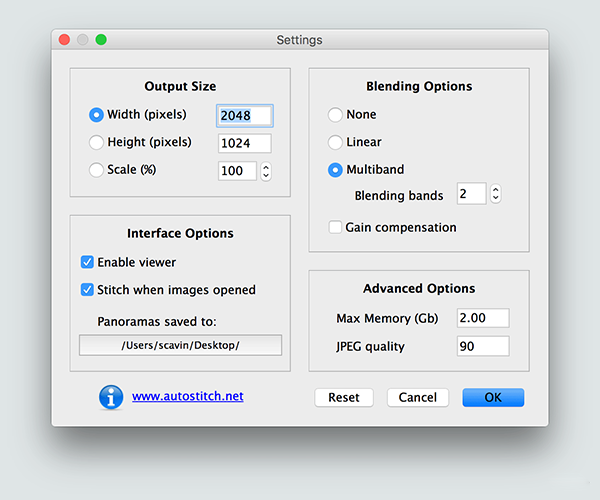Click the Max Memory (Gb) label
This screenshot has width=600, height=500.
(x=387, y=319)
